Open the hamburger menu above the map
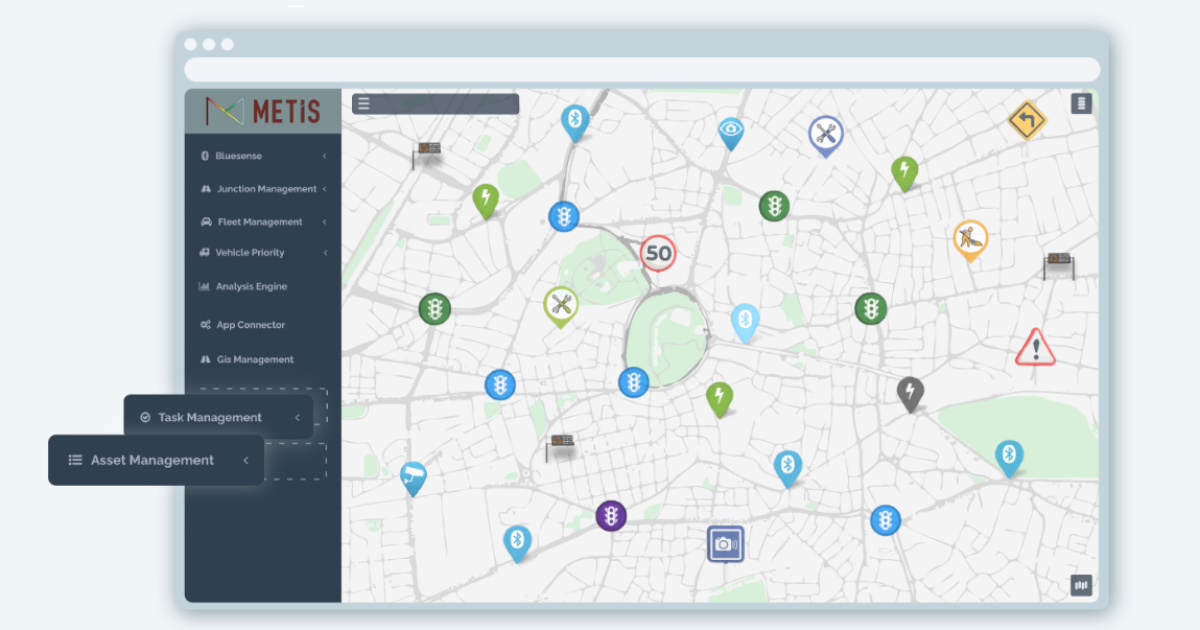1200x630 pixels. tap(364, 103)
